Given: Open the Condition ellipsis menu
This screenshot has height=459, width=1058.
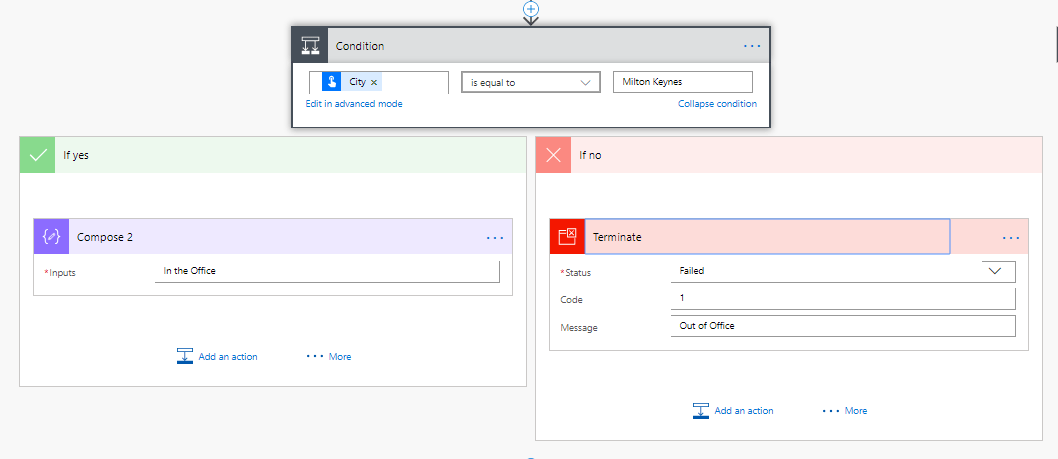Looking at the screenshot, I should (752, 46).
